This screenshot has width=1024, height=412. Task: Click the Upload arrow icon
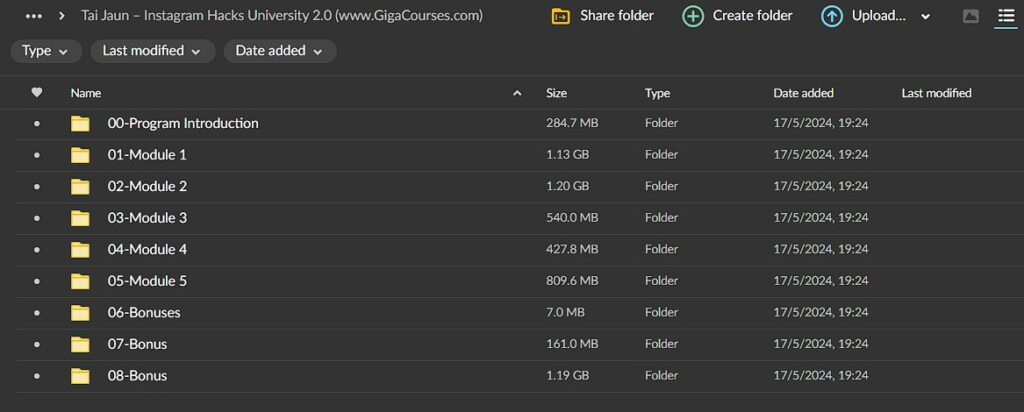tap(831, 16)
